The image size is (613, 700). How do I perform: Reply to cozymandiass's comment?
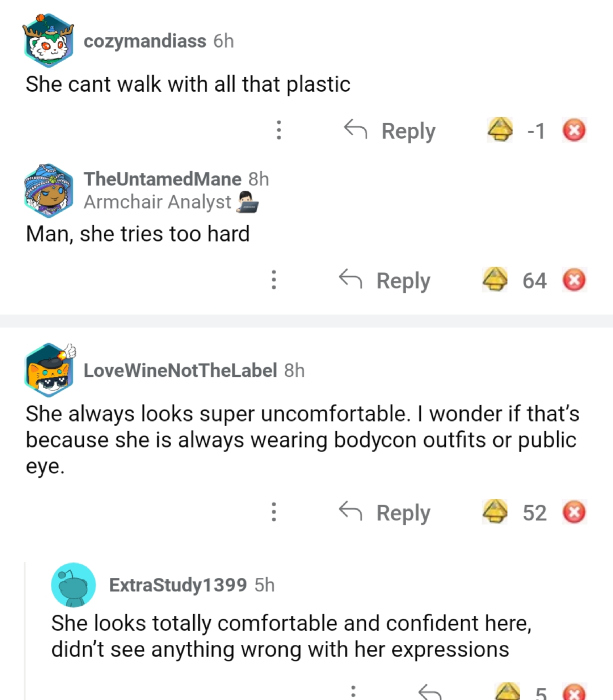coord(390,131)
